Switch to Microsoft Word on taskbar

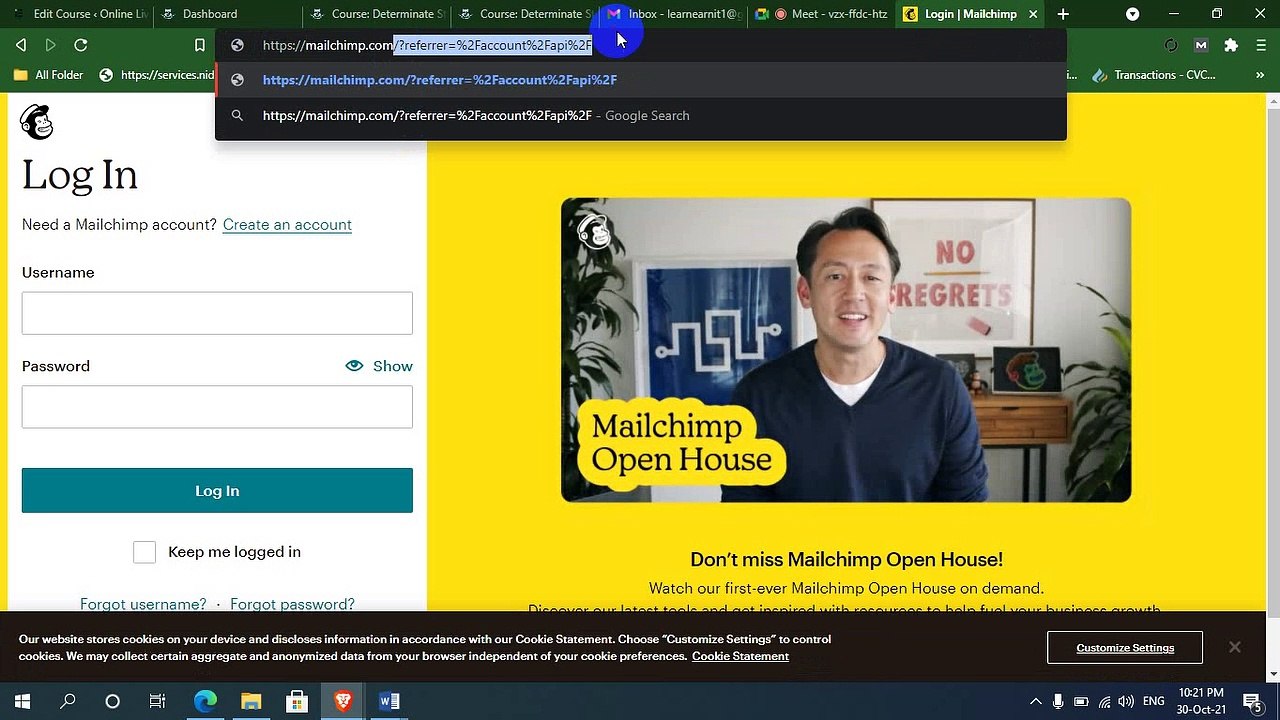(x=389, y=701)
